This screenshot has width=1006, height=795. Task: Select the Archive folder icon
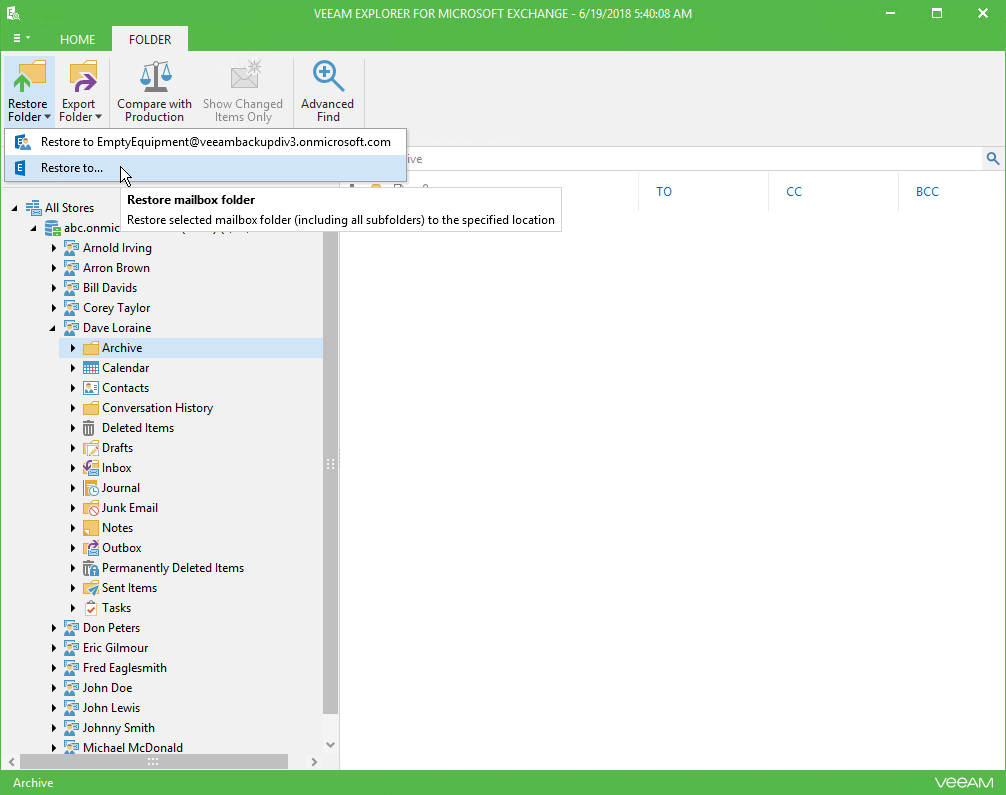91,348
